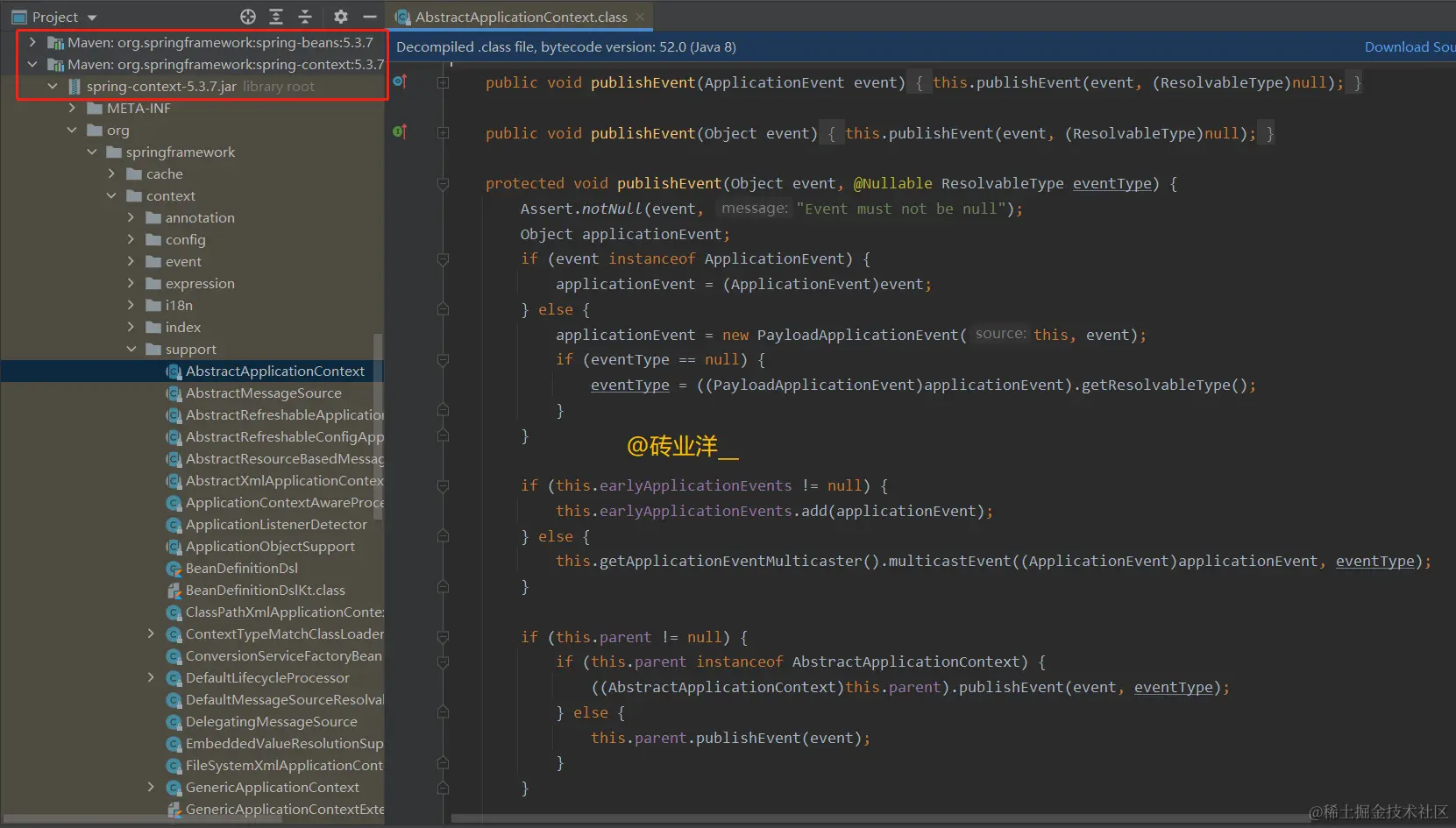This screenshot has width=1456, height=828.
Task: Click AbstractRefreshableConfigApp class icon
Action: pyautogui.click(x=174, y=437)
